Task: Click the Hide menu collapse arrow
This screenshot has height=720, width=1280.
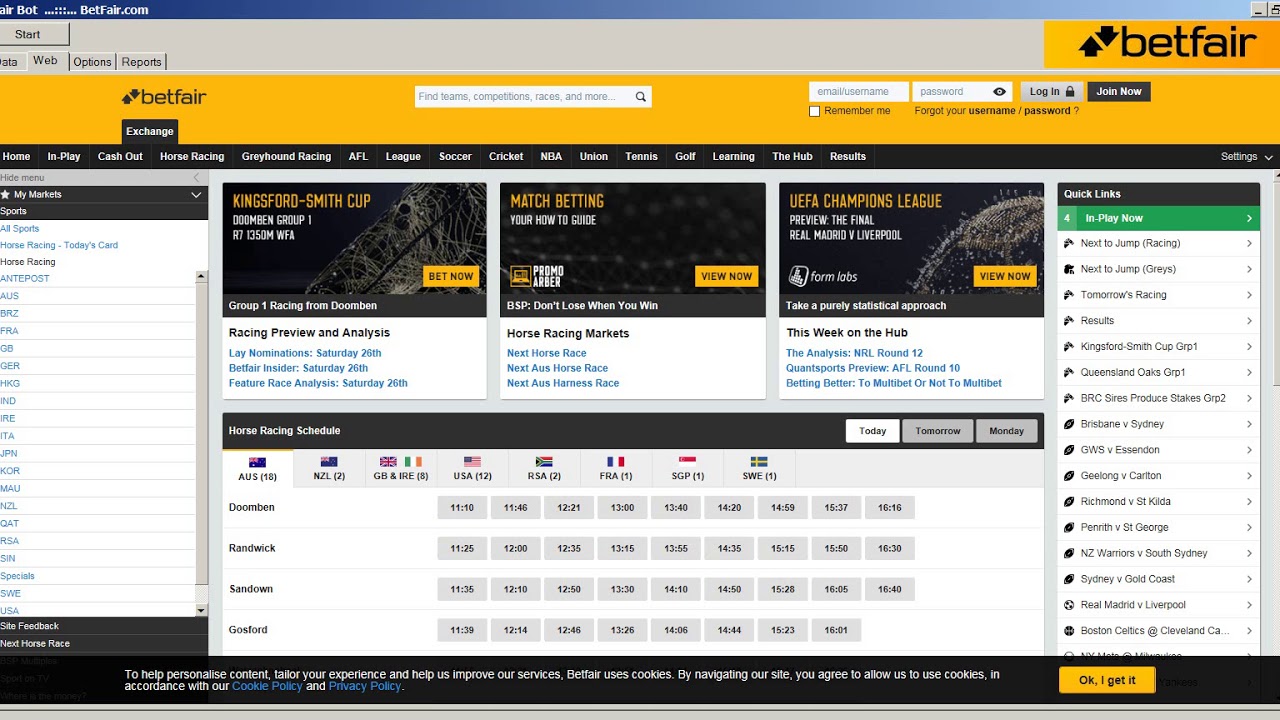Action: (196, 178)
